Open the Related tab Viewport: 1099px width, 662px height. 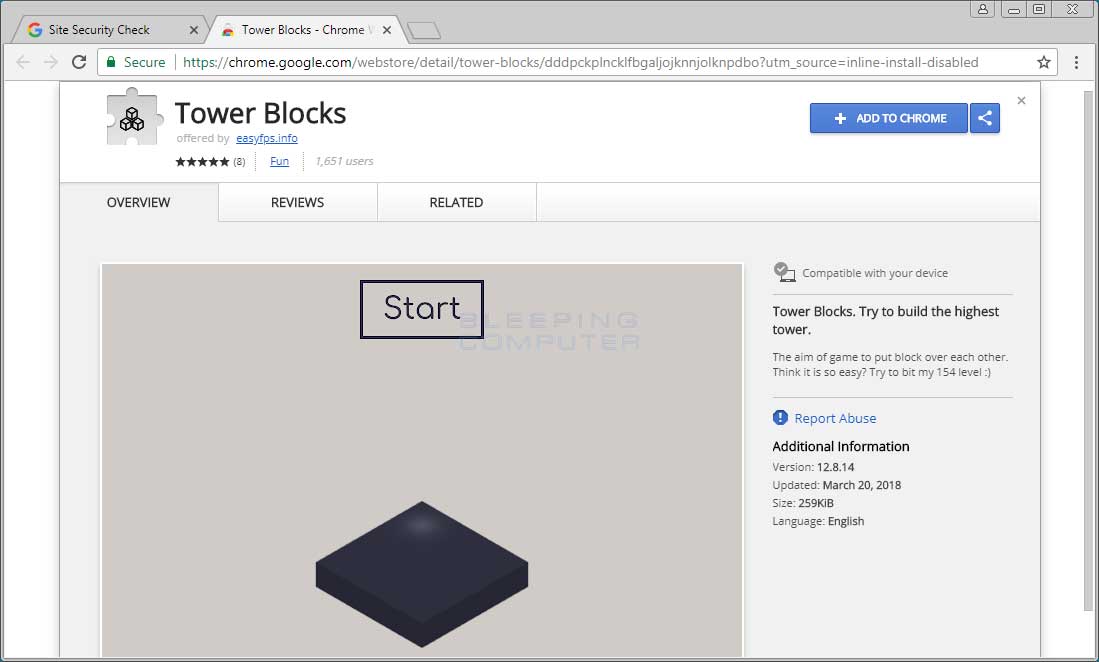tap(456, 202)
